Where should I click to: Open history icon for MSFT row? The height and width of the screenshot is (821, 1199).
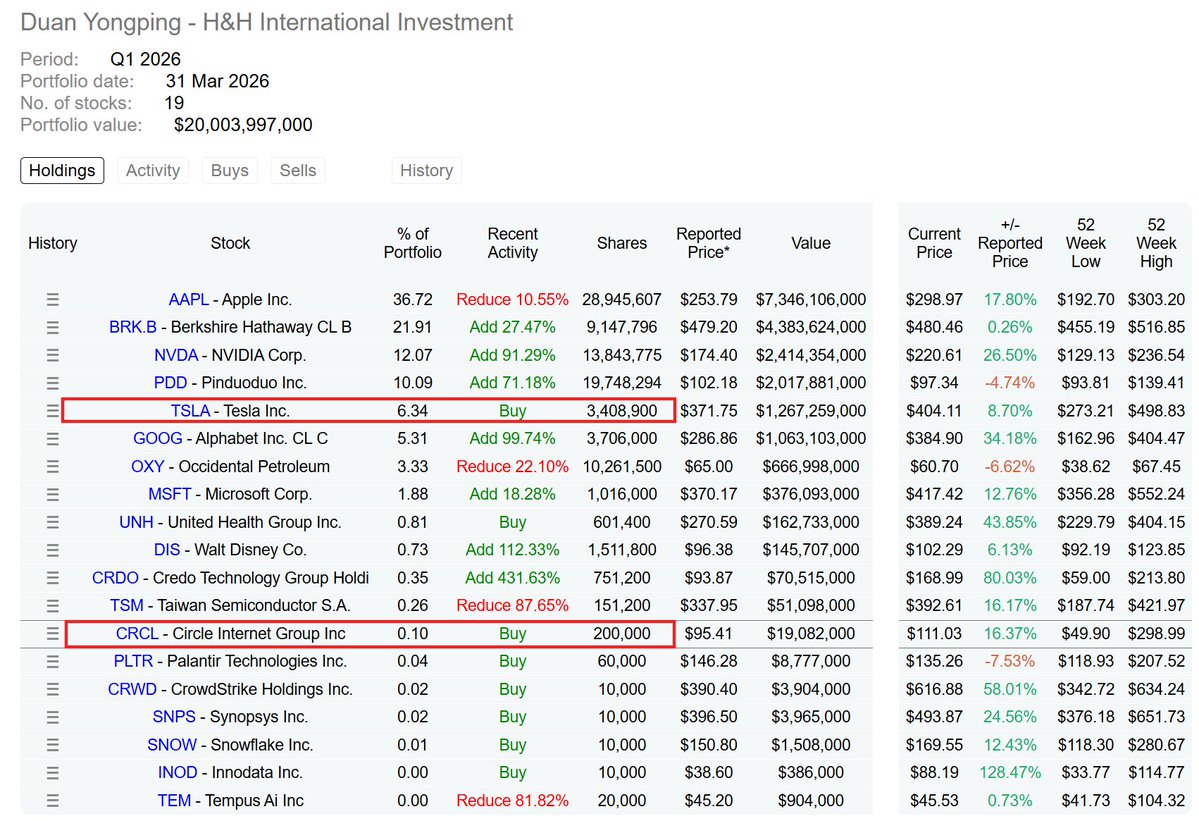pos(53,495)
